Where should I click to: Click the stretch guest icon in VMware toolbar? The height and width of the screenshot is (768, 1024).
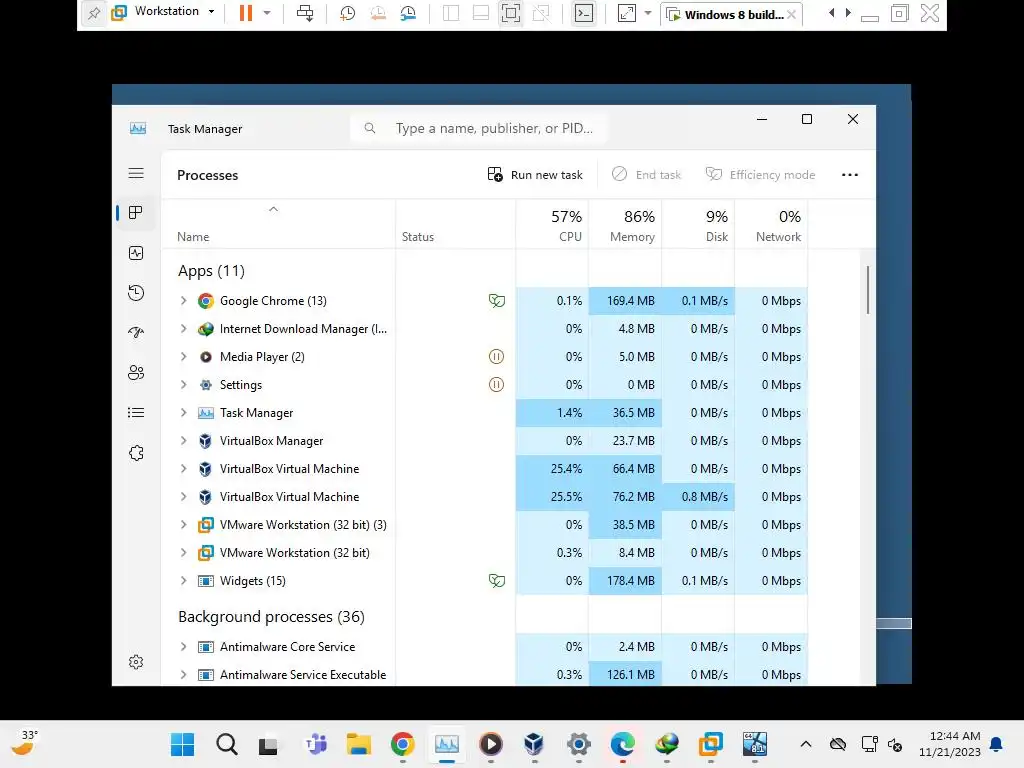(x=626, y=13)
